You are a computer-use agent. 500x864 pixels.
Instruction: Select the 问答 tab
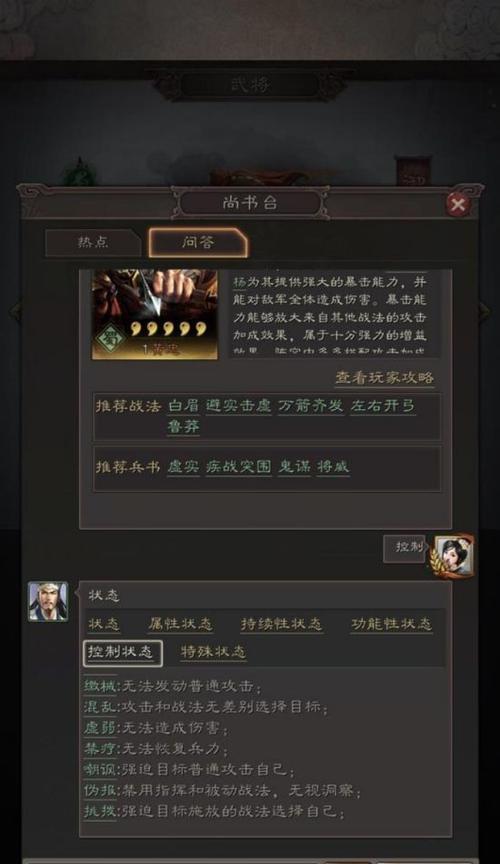point(198,242)
